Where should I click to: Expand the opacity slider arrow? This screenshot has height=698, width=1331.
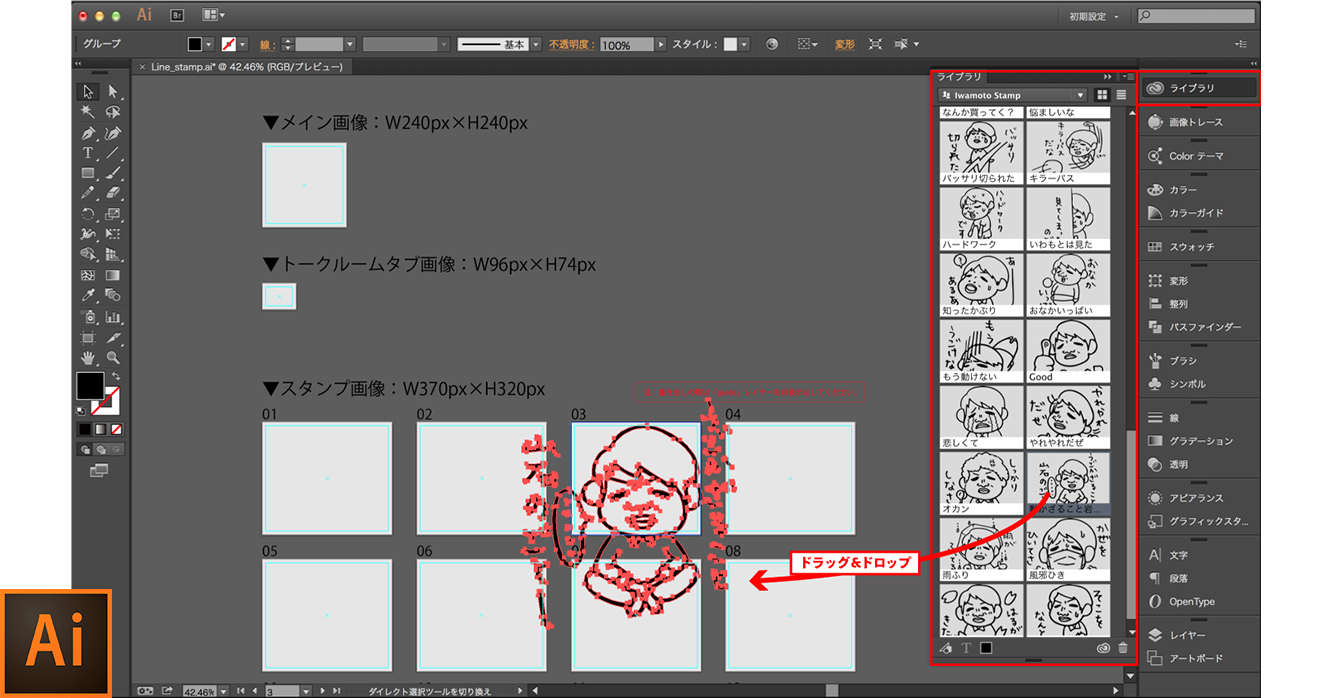(660, 45)
